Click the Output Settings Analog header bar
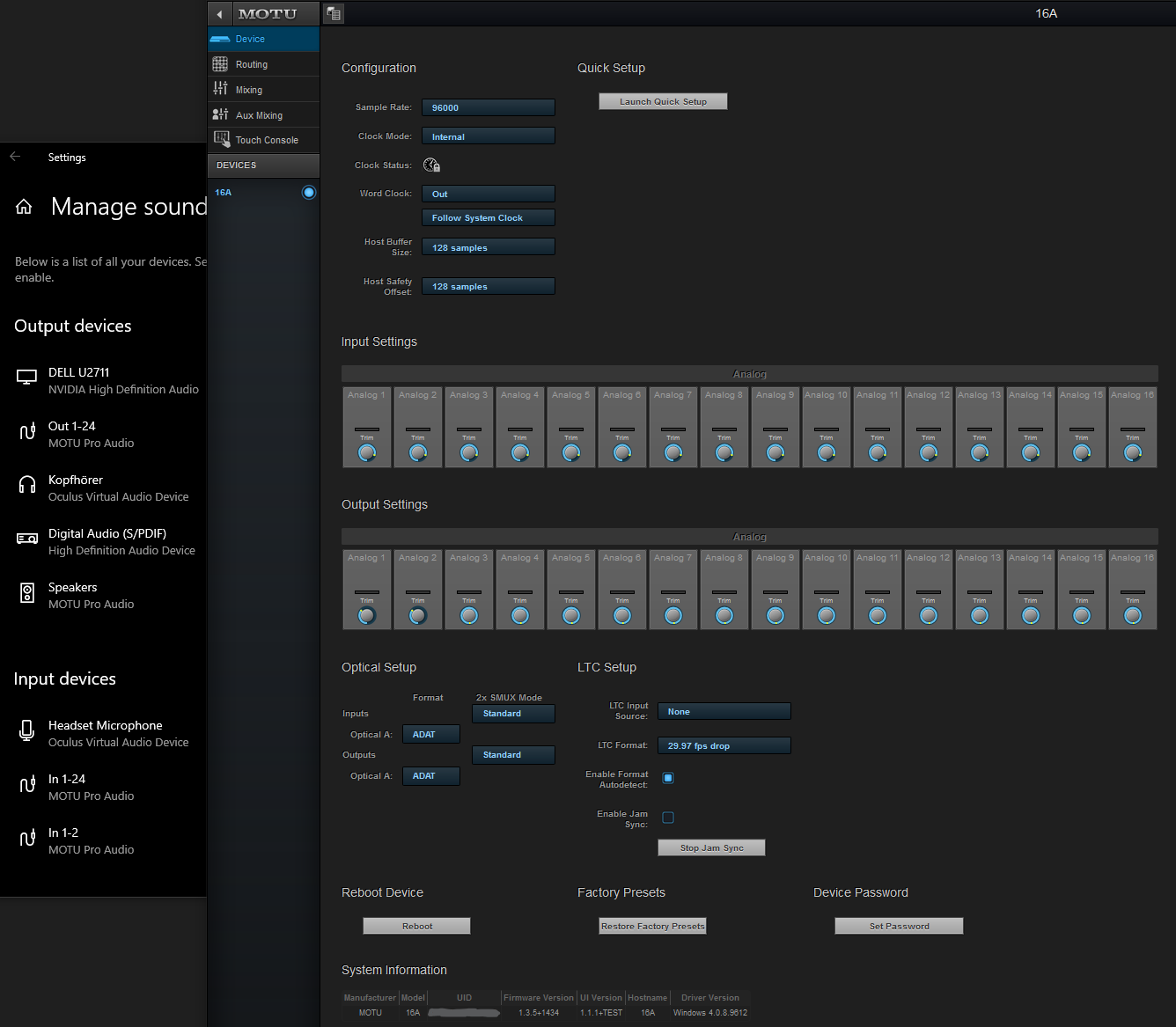The image size is (1176, 1027). [750, 537]
